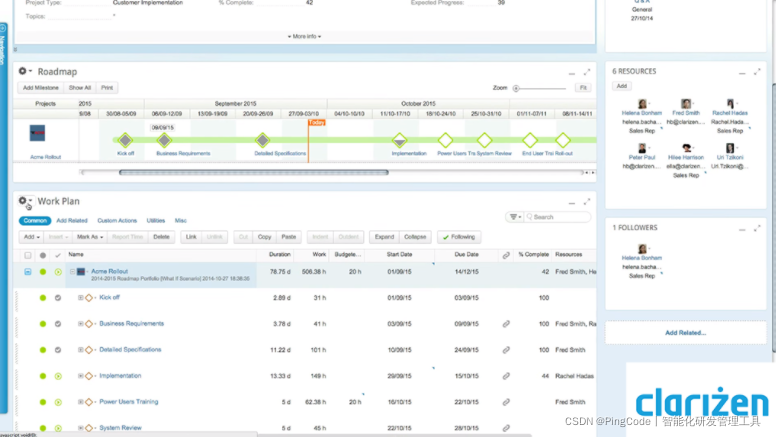Viewport: 776px width, 437px height.
Task: Expand the Work Plan panel to full screen
Action: tap(587, 202)
